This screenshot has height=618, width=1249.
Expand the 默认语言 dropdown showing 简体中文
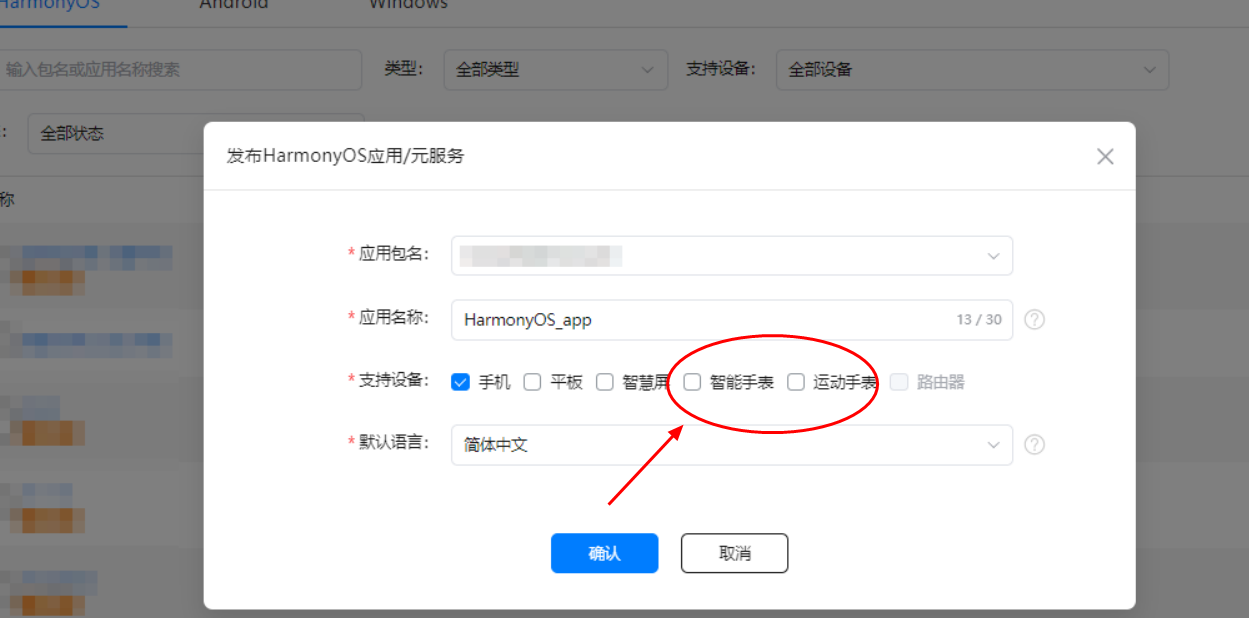pos(732,444)
